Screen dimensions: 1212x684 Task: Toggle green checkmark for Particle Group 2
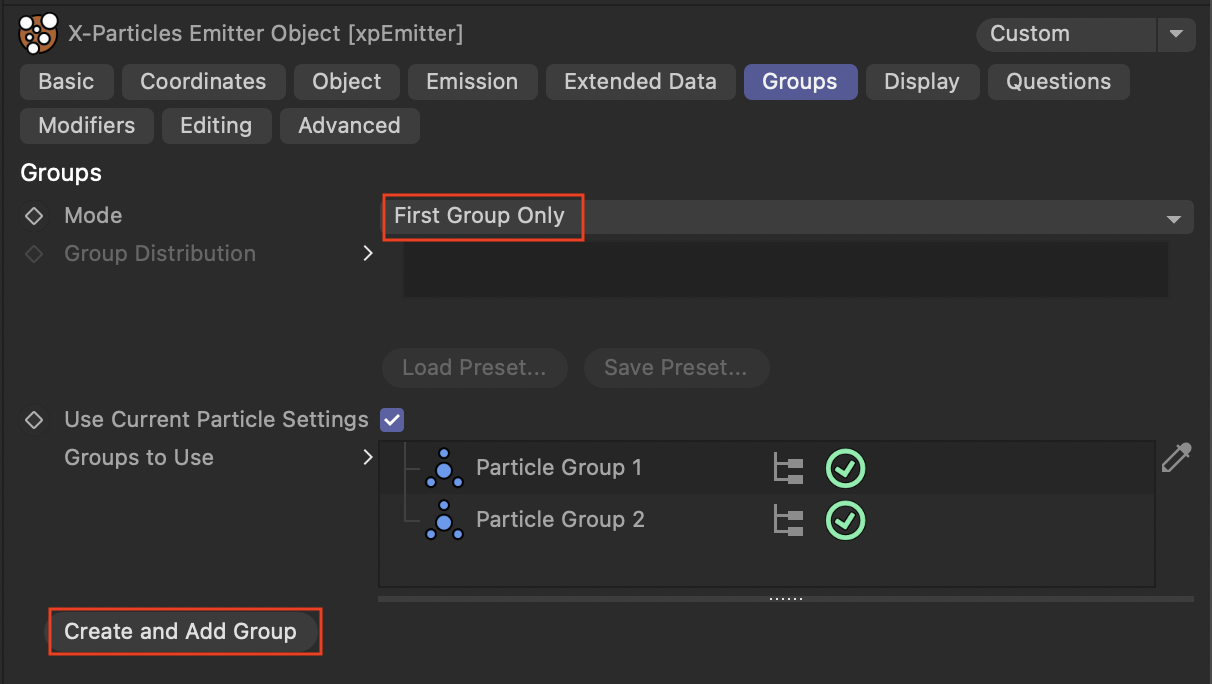[x=845, y=520]
